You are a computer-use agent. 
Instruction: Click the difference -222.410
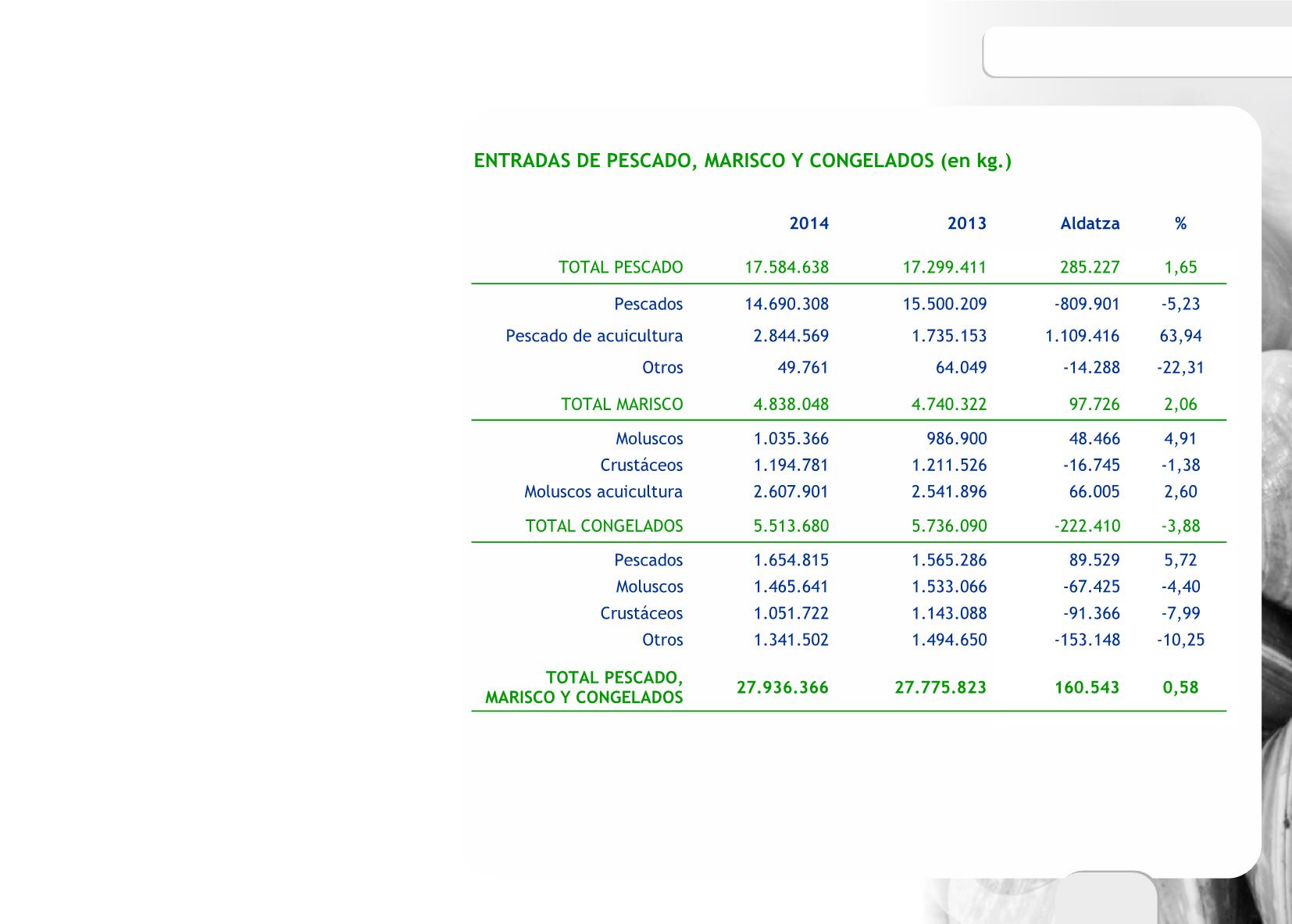coord(1087,526)
